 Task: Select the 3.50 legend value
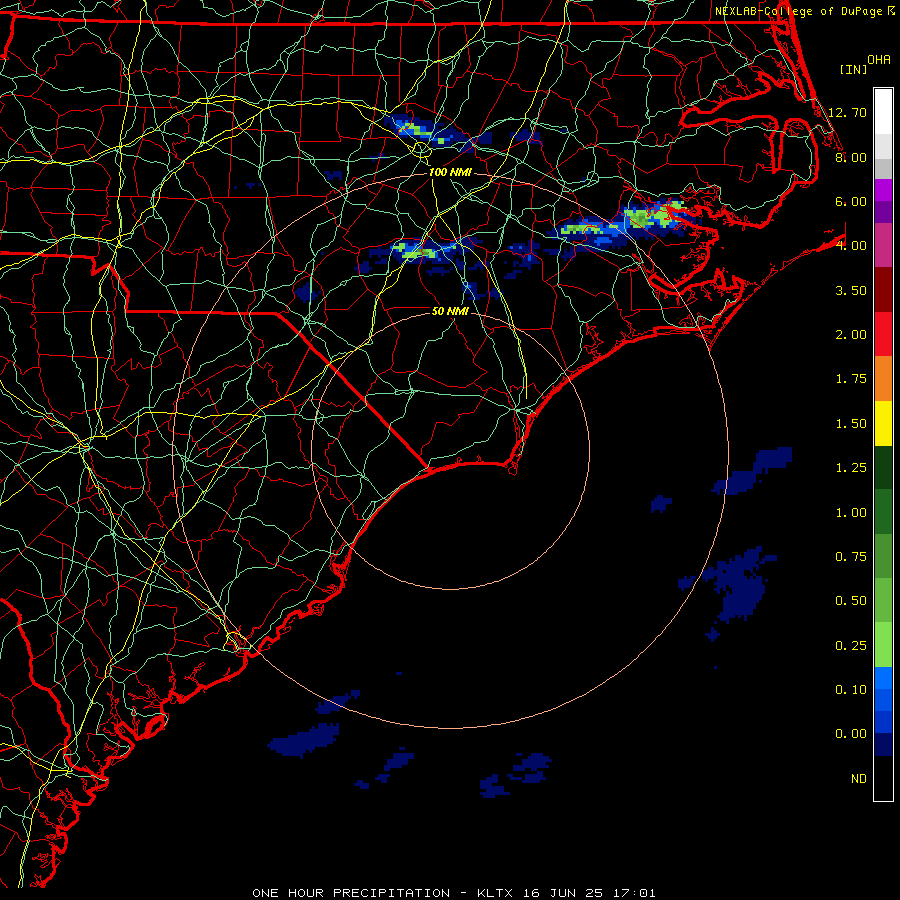pos(851,290)
